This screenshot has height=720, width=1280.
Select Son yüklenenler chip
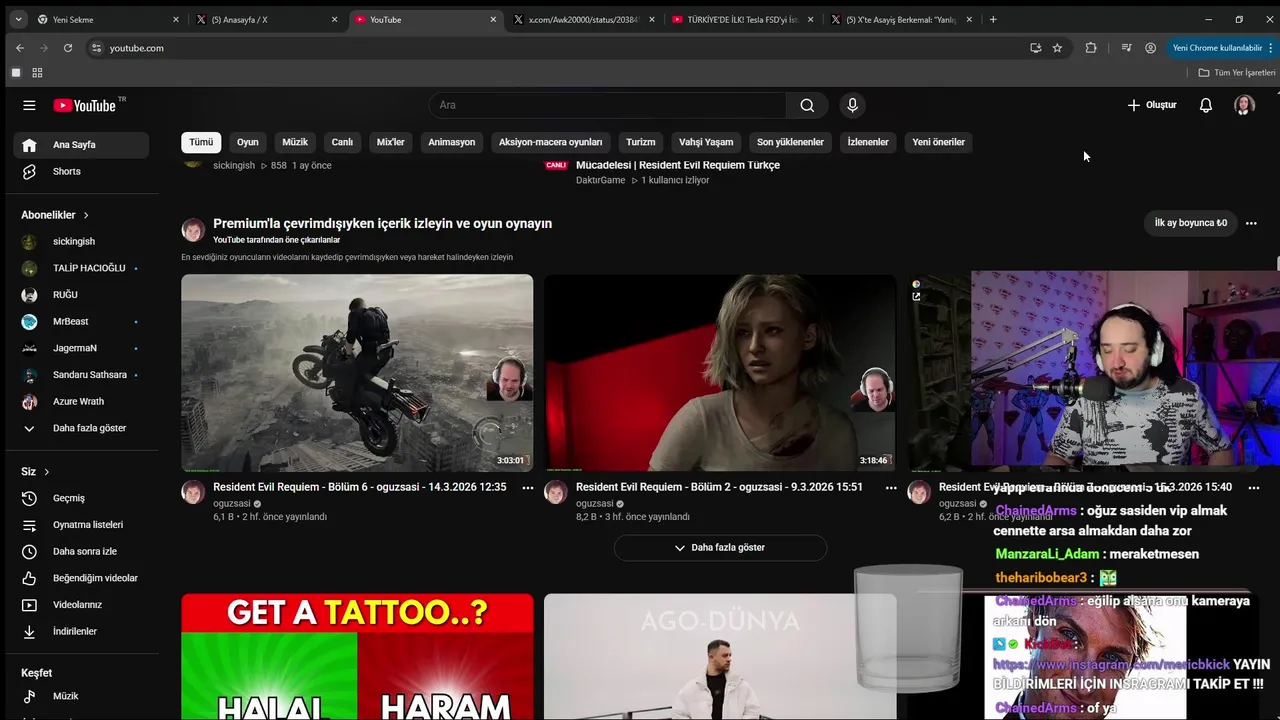click(790, 142)
